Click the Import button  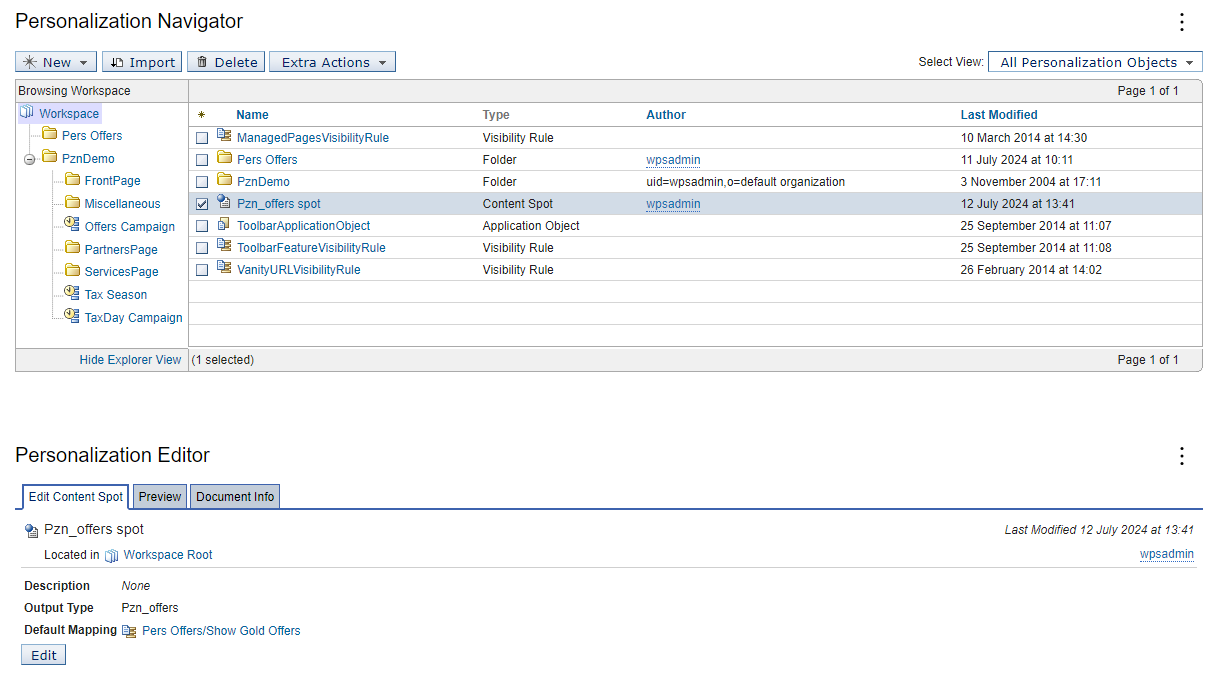pos(142,62)
